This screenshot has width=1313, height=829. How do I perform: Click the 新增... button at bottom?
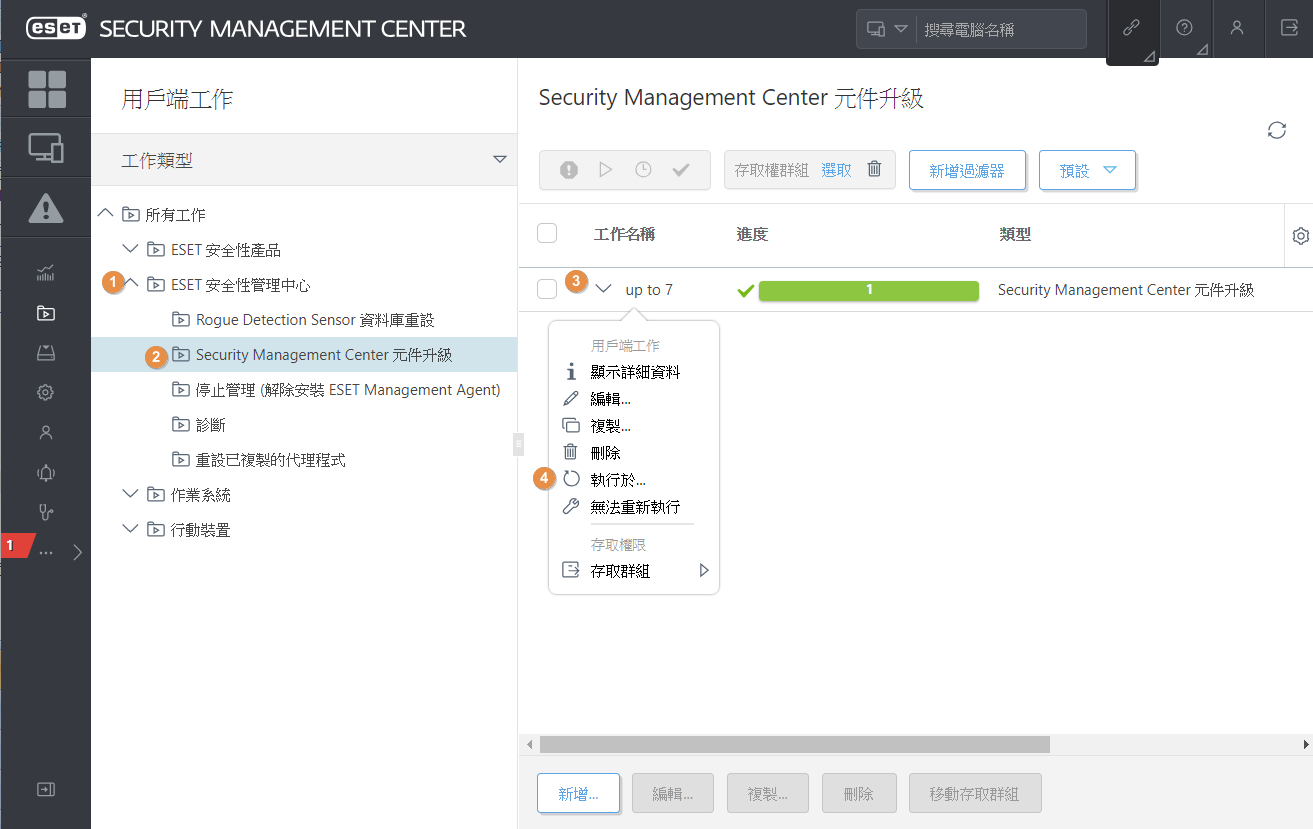coord(579,794)
